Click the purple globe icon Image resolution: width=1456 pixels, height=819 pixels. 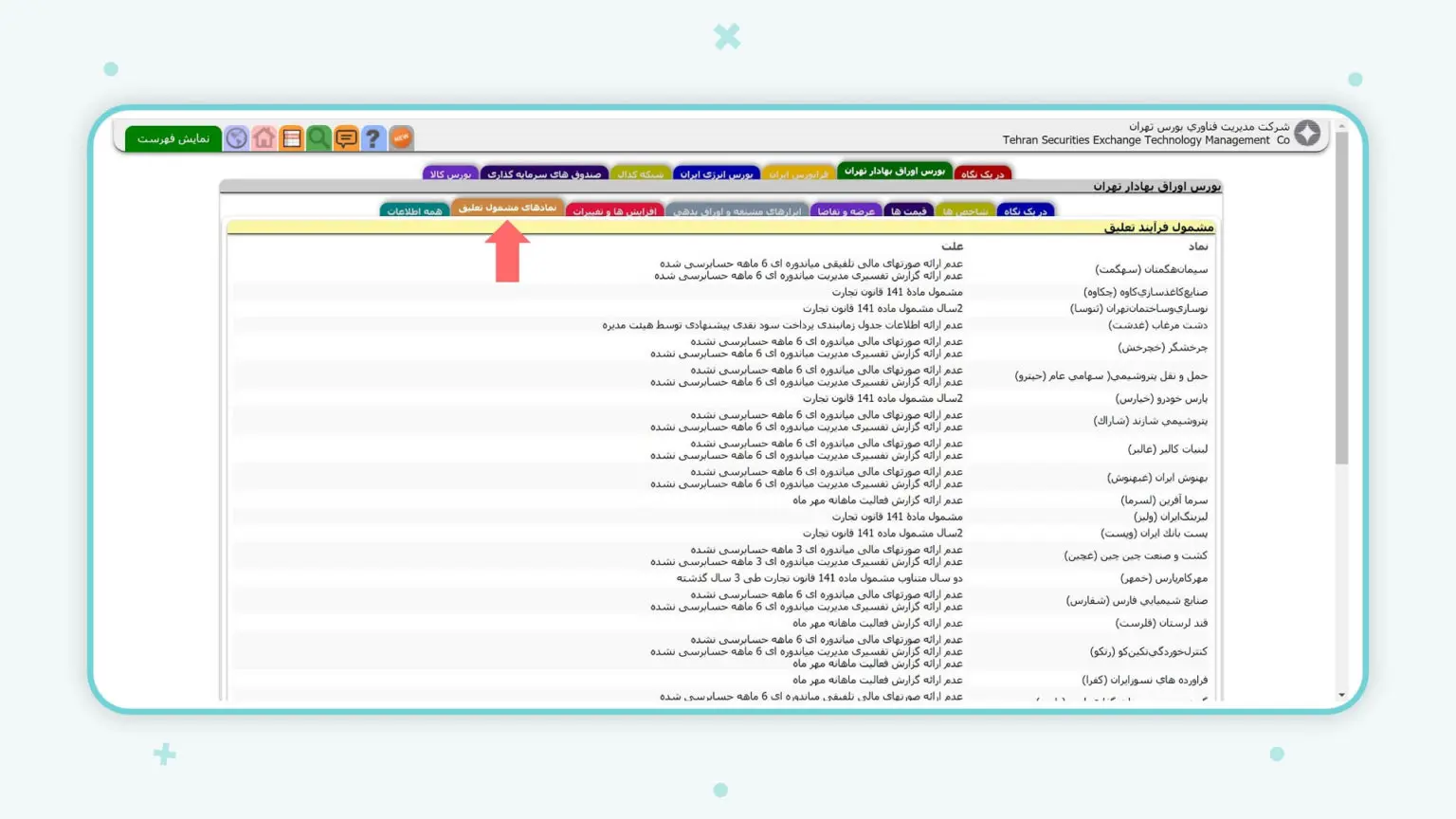point(237,138)
